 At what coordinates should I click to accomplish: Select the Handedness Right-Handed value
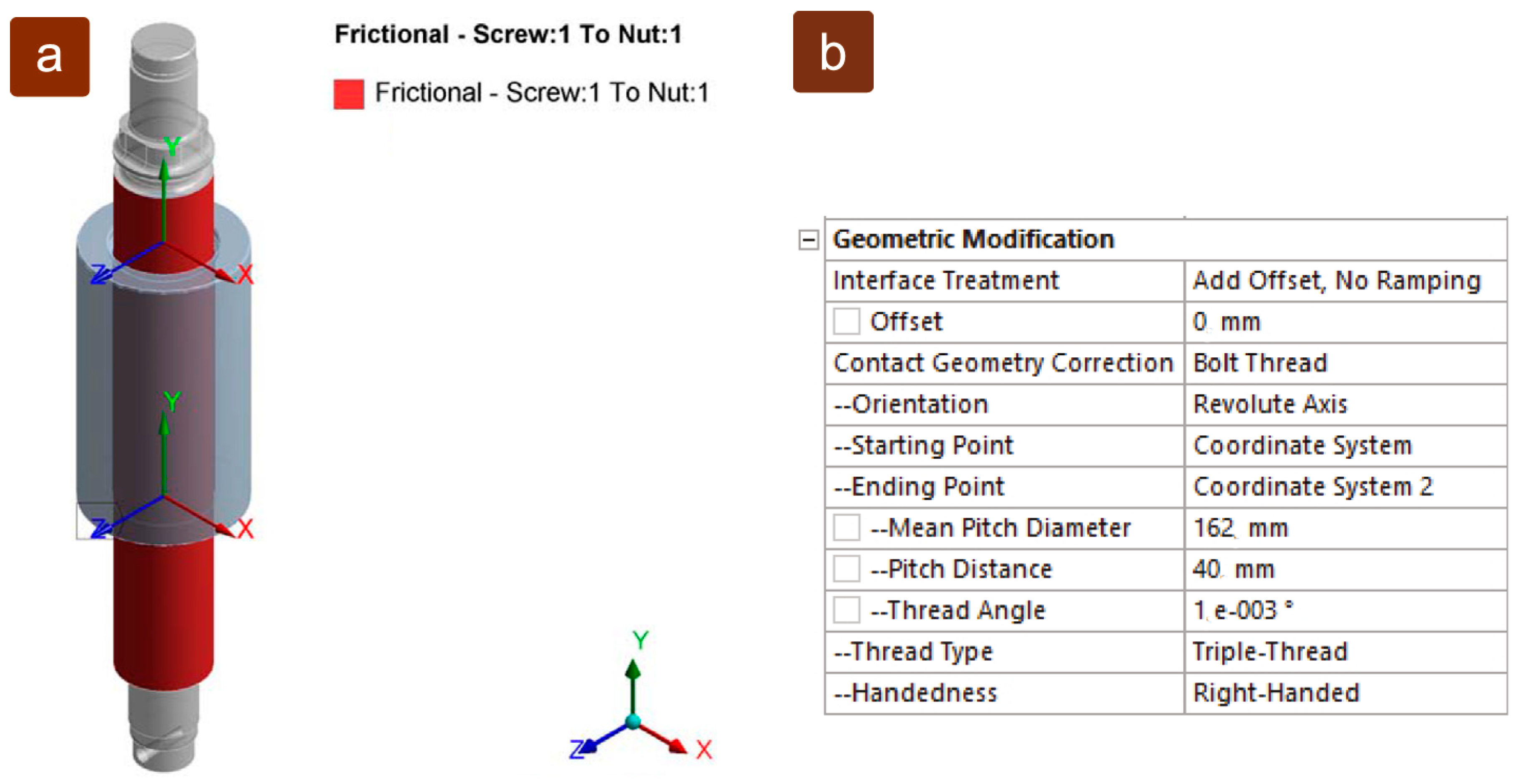(1345, 693)
